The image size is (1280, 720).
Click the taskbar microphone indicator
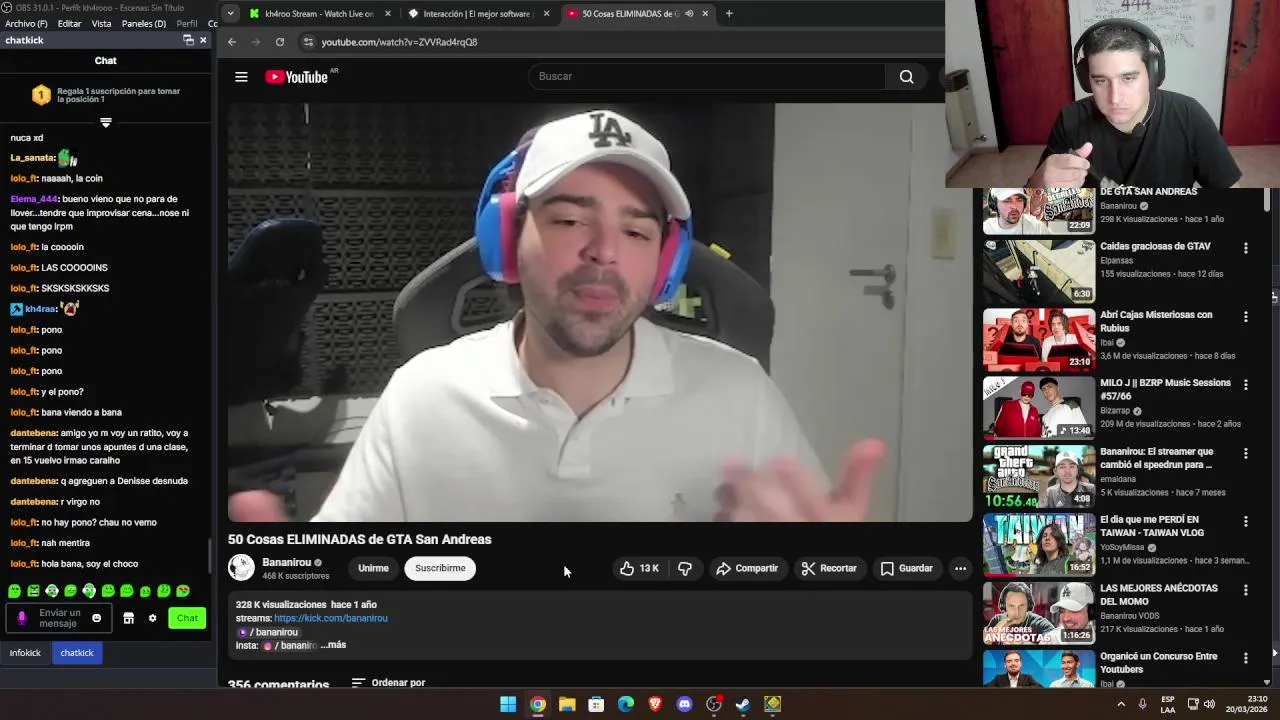1143,704
